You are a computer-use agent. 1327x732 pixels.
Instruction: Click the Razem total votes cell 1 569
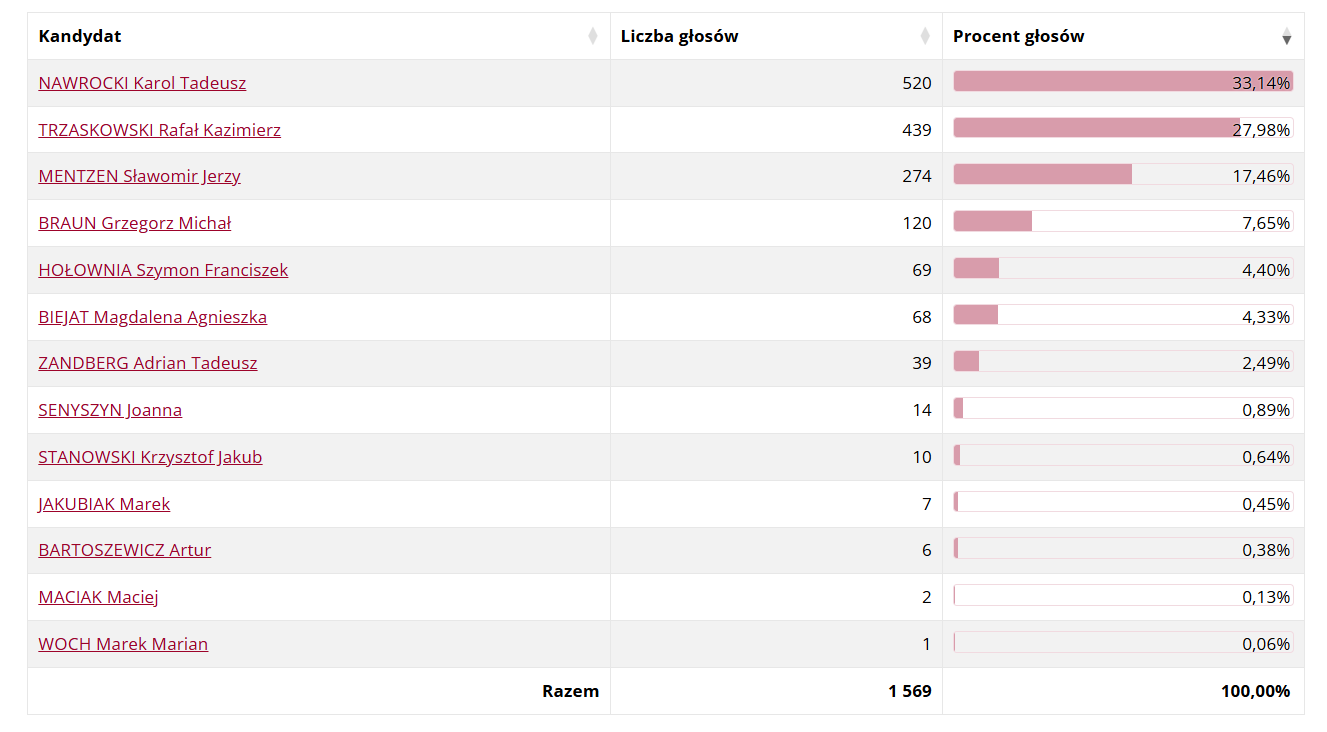point(909,691)
